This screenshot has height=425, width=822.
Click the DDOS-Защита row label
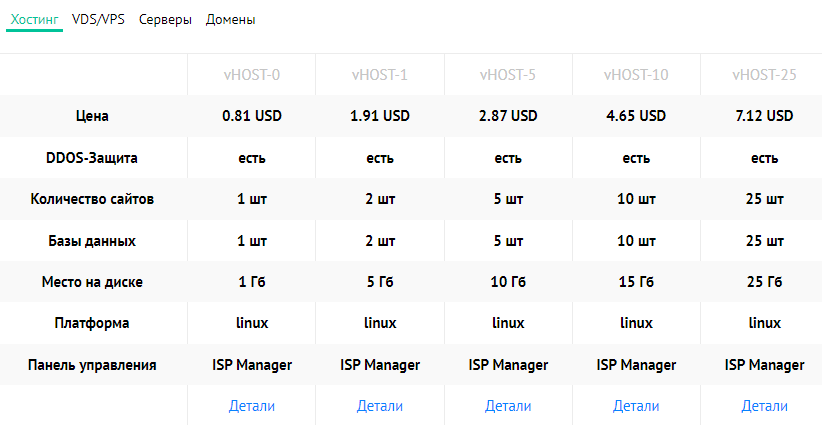[92, 158]
